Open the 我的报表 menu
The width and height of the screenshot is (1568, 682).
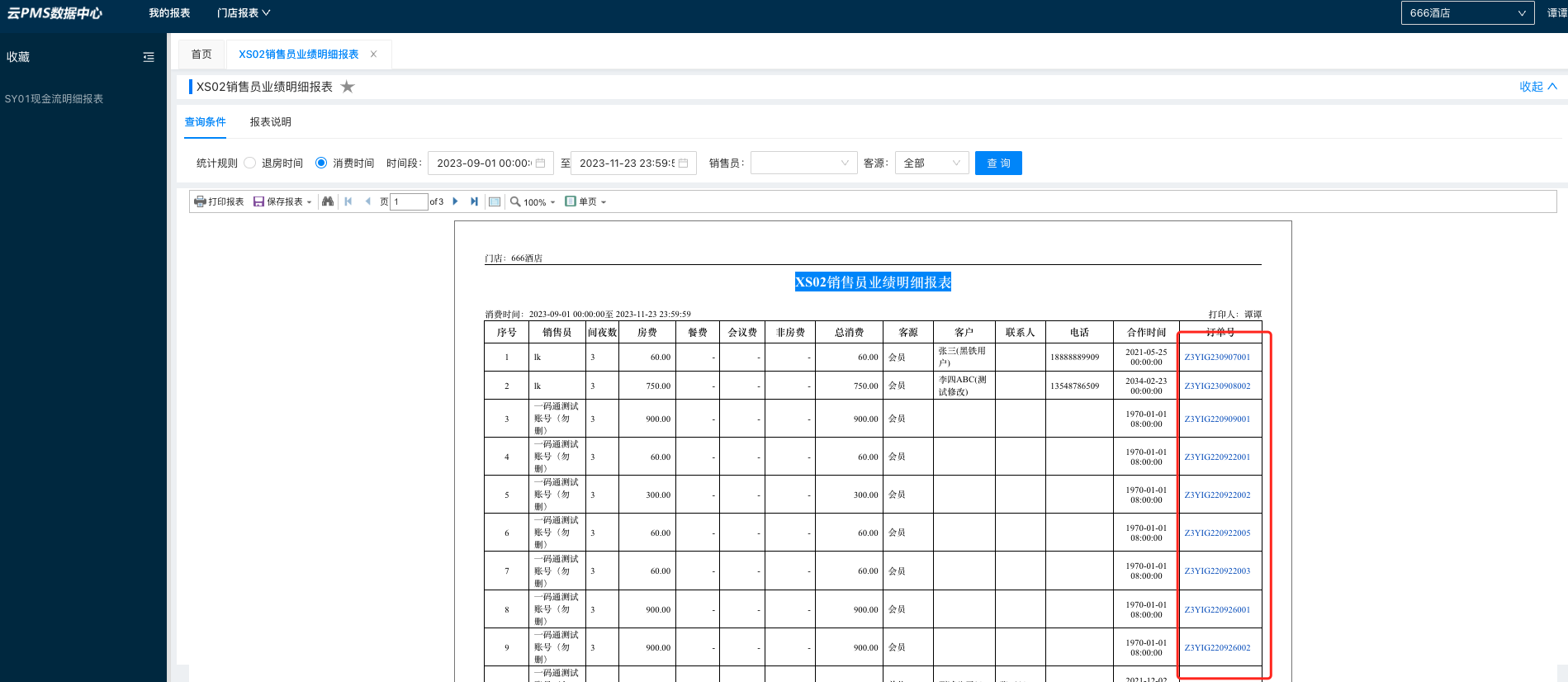pyautogui.click(x=169, y=13)
